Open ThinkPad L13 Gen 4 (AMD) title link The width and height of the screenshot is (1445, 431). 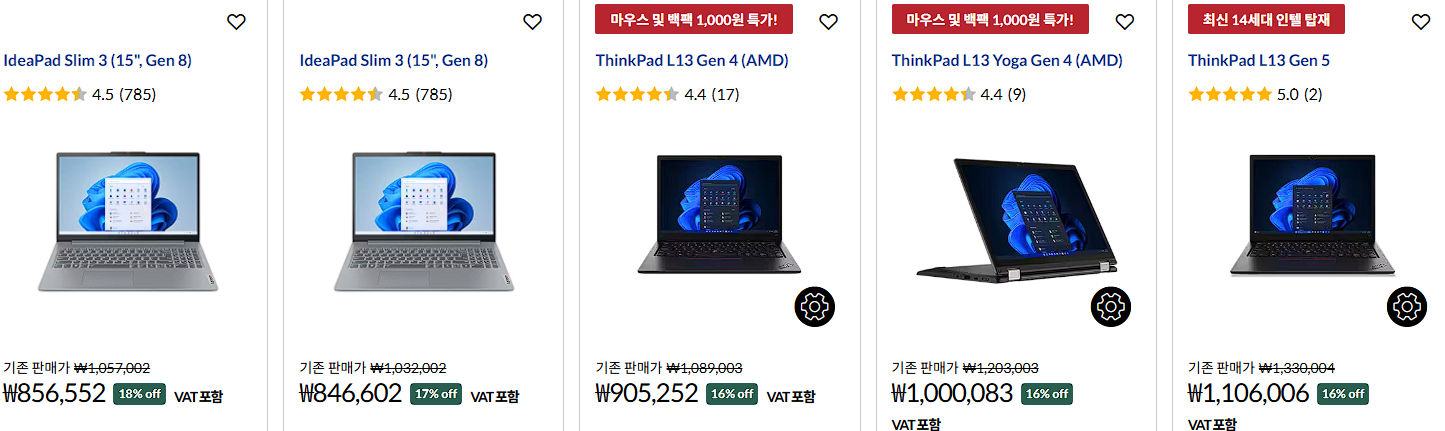click(692, 61)
